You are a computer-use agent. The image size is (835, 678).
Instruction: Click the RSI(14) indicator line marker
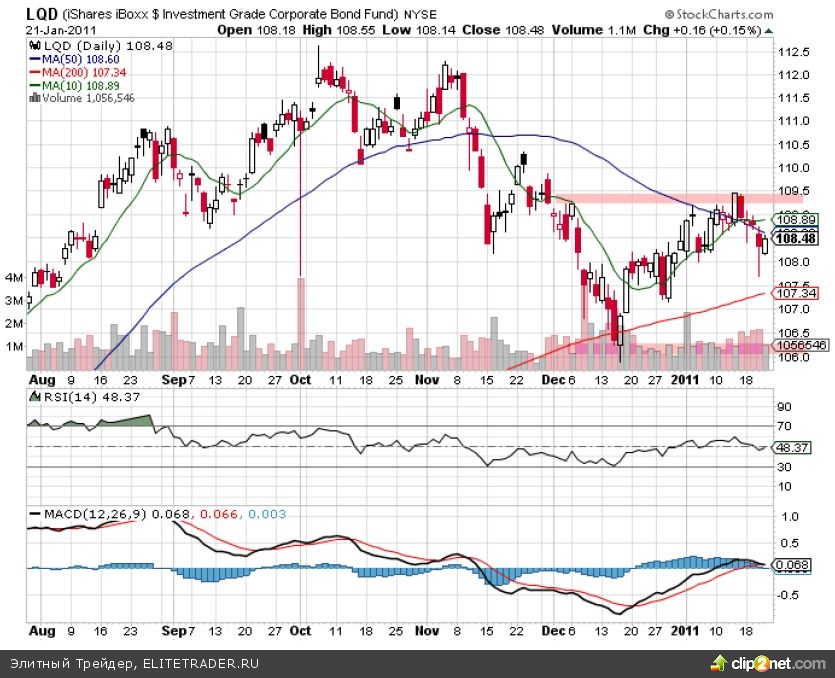pos(34,398)
